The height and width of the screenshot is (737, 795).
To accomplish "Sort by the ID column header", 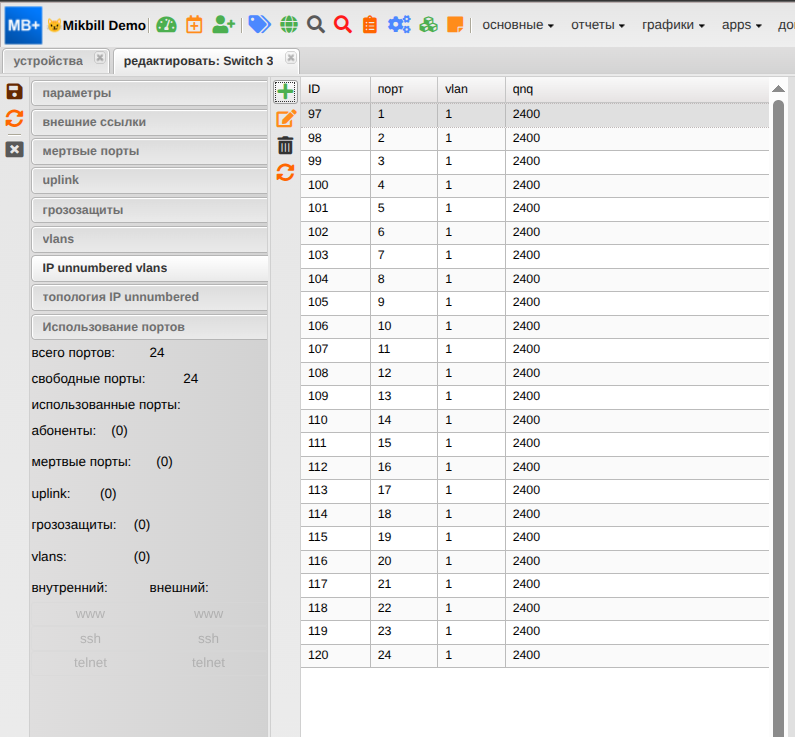I will click(335, 89).
